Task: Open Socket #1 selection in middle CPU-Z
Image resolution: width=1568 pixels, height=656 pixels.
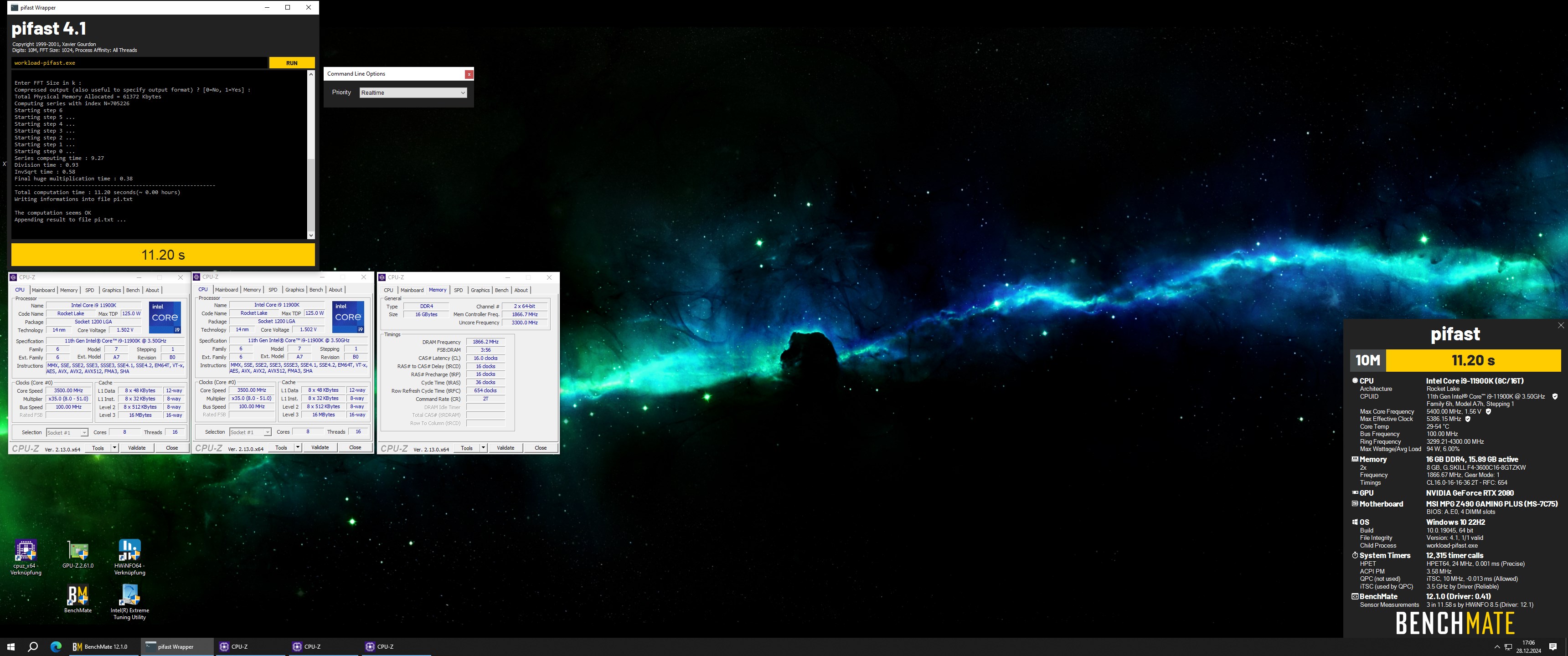Action: click(250, 432)
